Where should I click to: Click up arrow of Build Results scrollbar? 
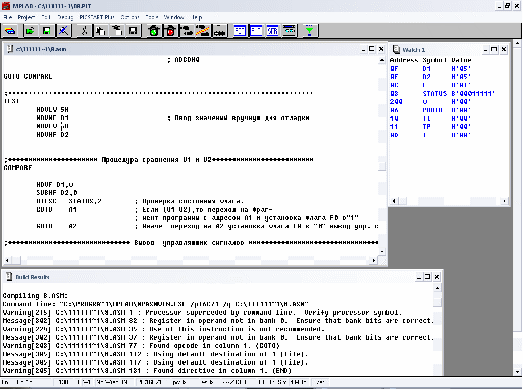coord(437,288)
